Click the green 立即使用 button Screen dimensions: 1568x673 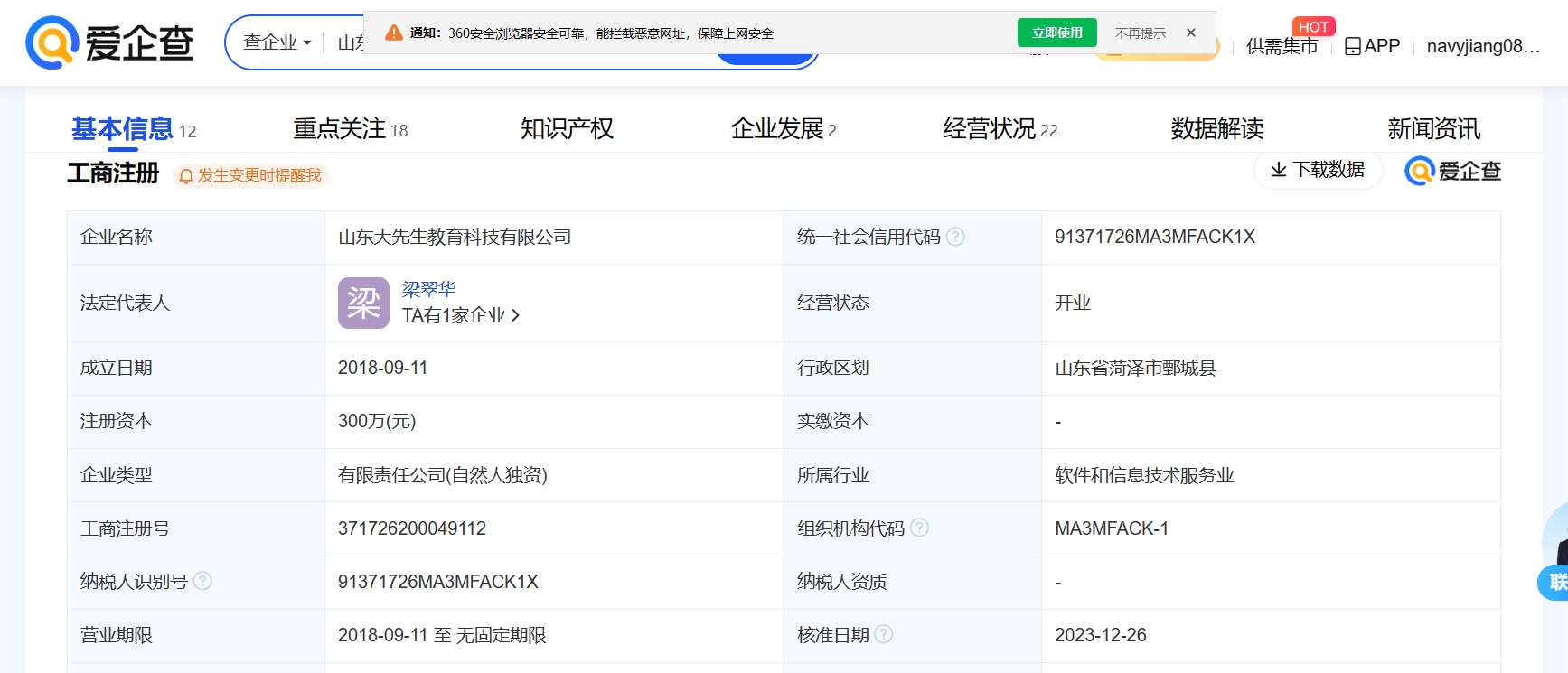click(1057, 33)
